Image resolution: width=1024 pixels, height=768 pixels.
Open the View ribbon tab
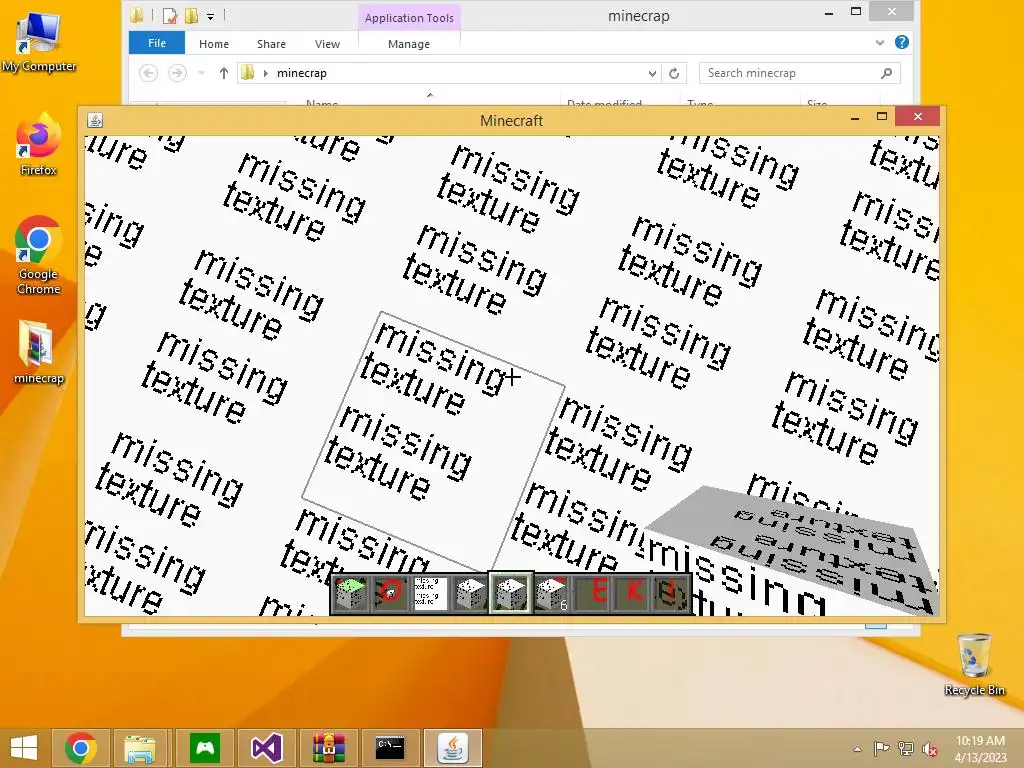327,44
